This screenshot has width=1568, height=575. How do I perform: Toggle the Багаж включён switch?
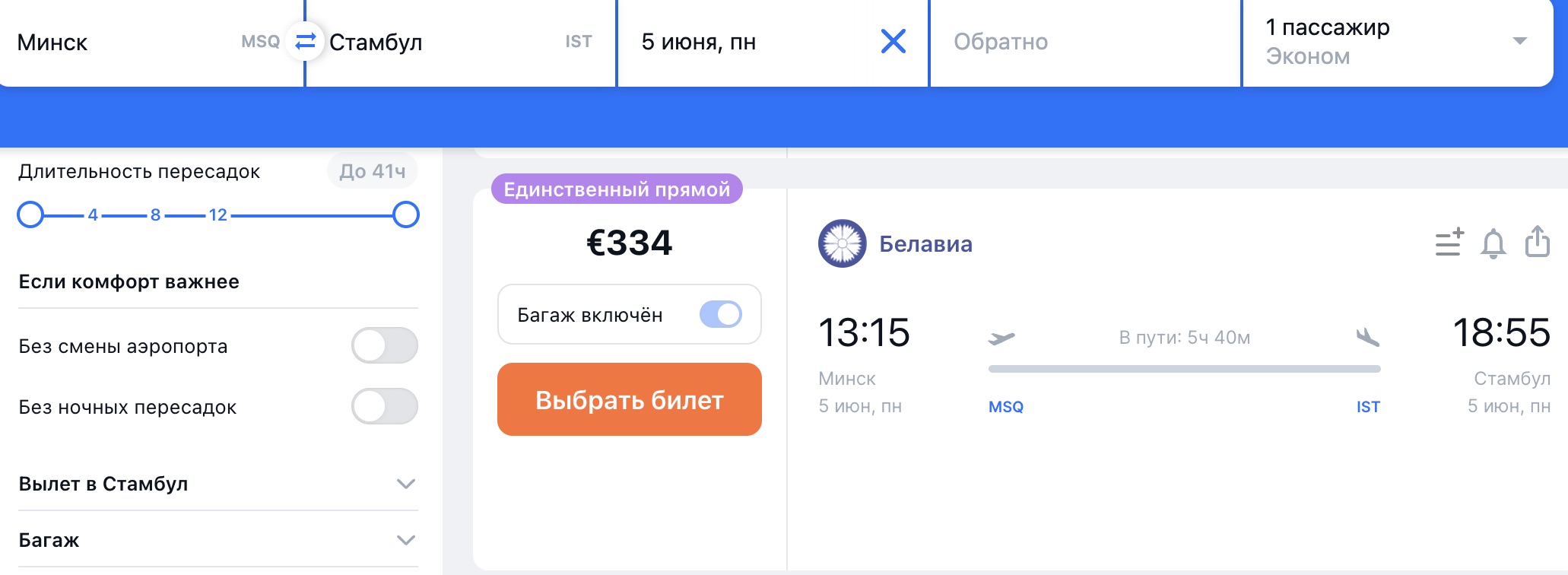pos(720,314)
